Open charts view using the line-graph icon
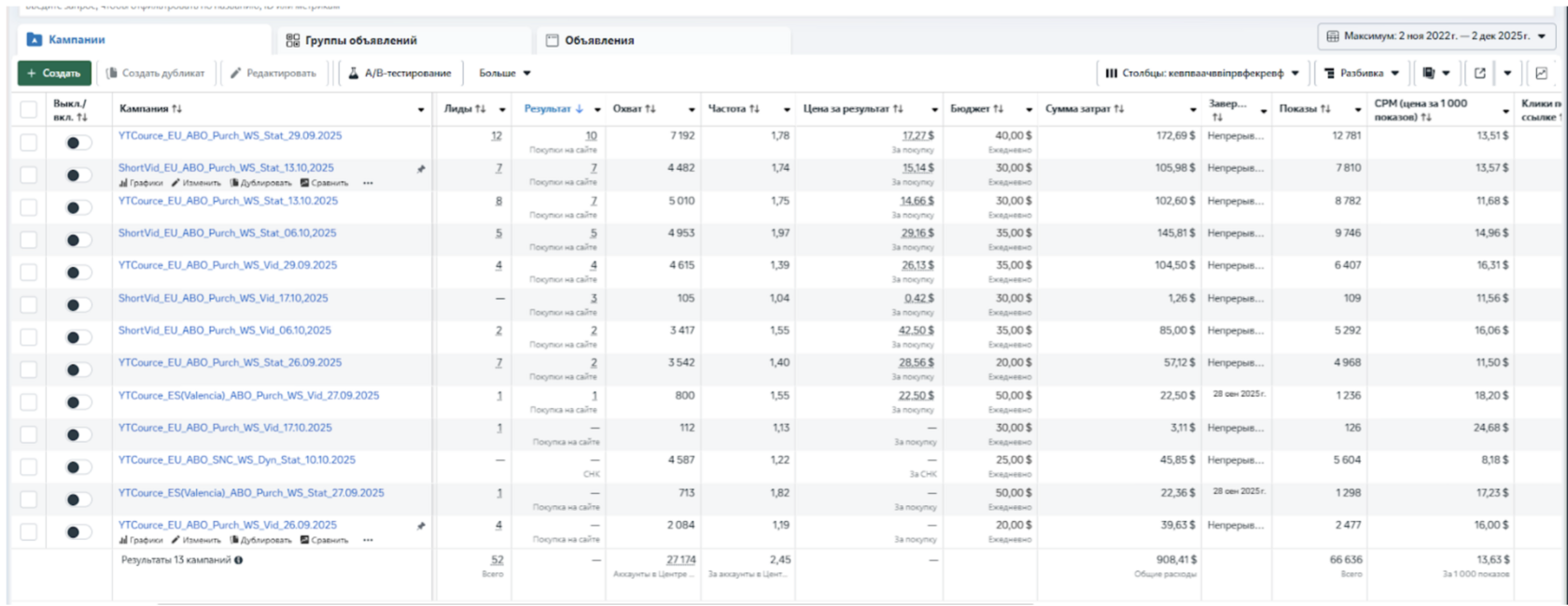The height and width of the screenshot is (606, 1568). tap(1541, 73)
